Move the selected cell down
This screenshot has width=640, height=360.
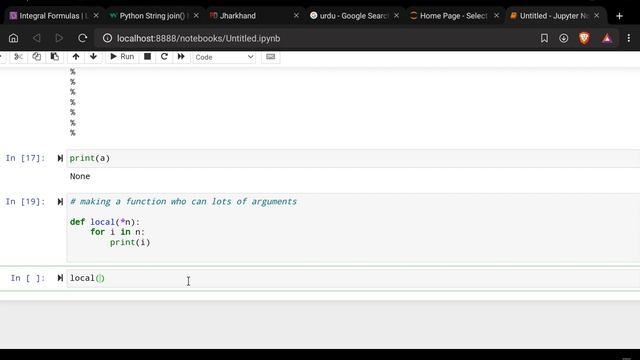(93, 57)
